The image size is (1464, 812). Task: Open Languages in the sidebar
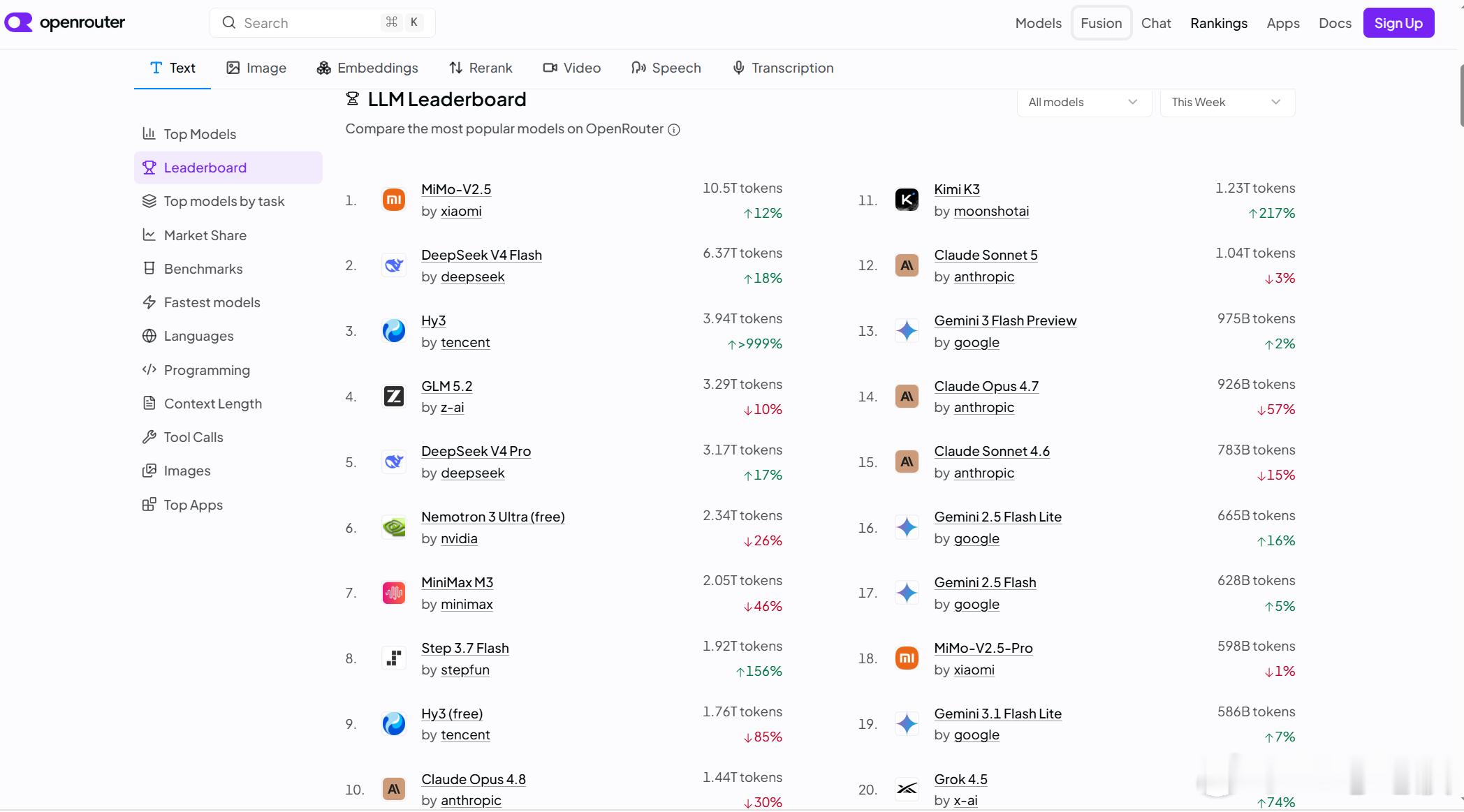tap(228, 336)
